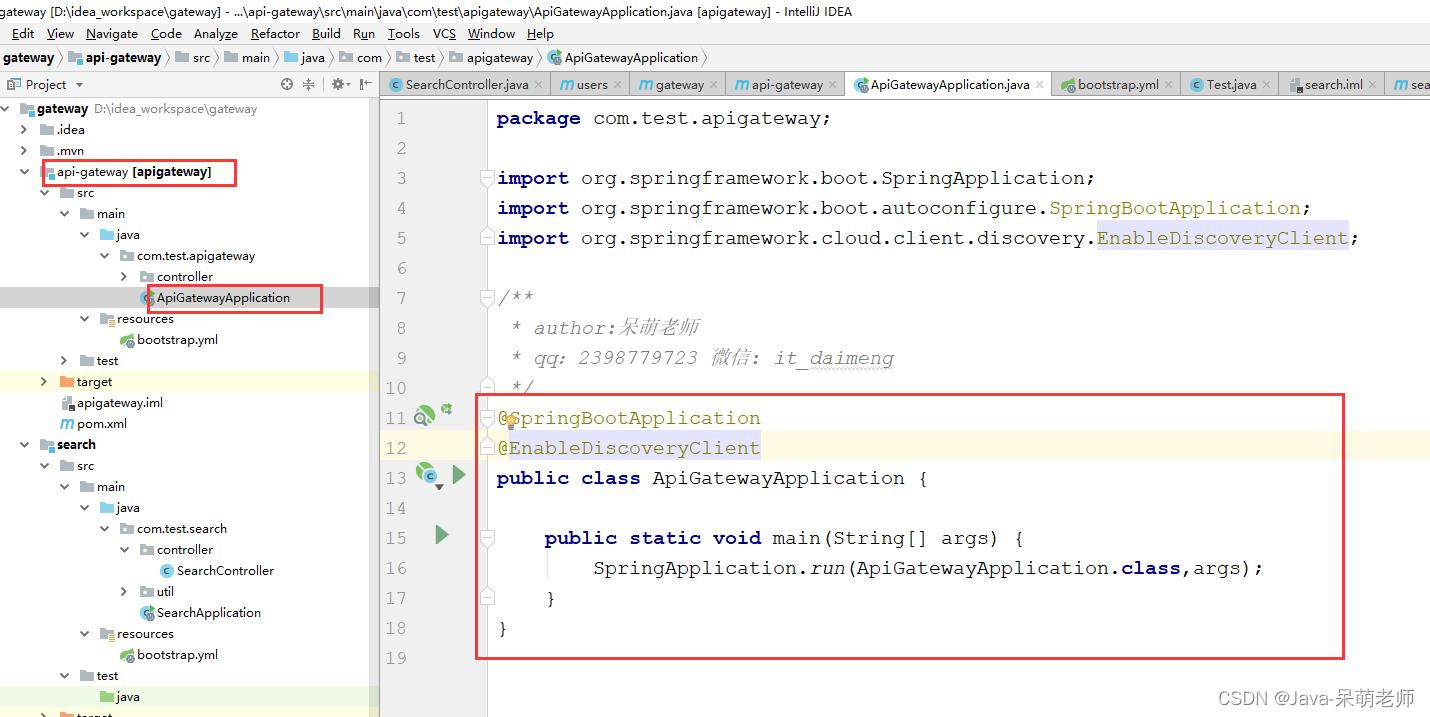This screenshot has width=1430, height=717.
Task: Expand the target folder in the tree
Action: 44,382
